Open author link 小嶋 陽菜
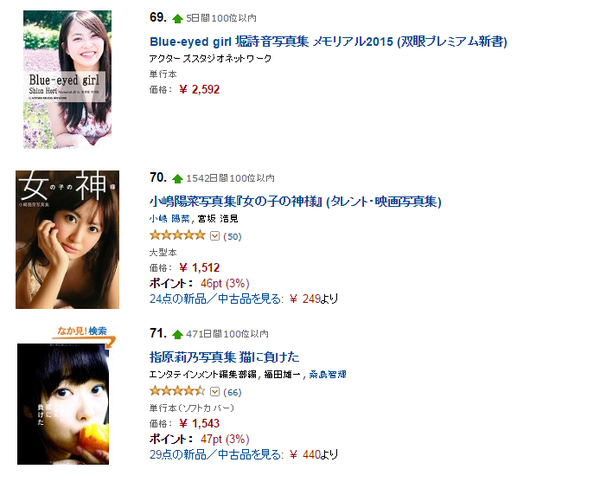 [x=169, y=219]
